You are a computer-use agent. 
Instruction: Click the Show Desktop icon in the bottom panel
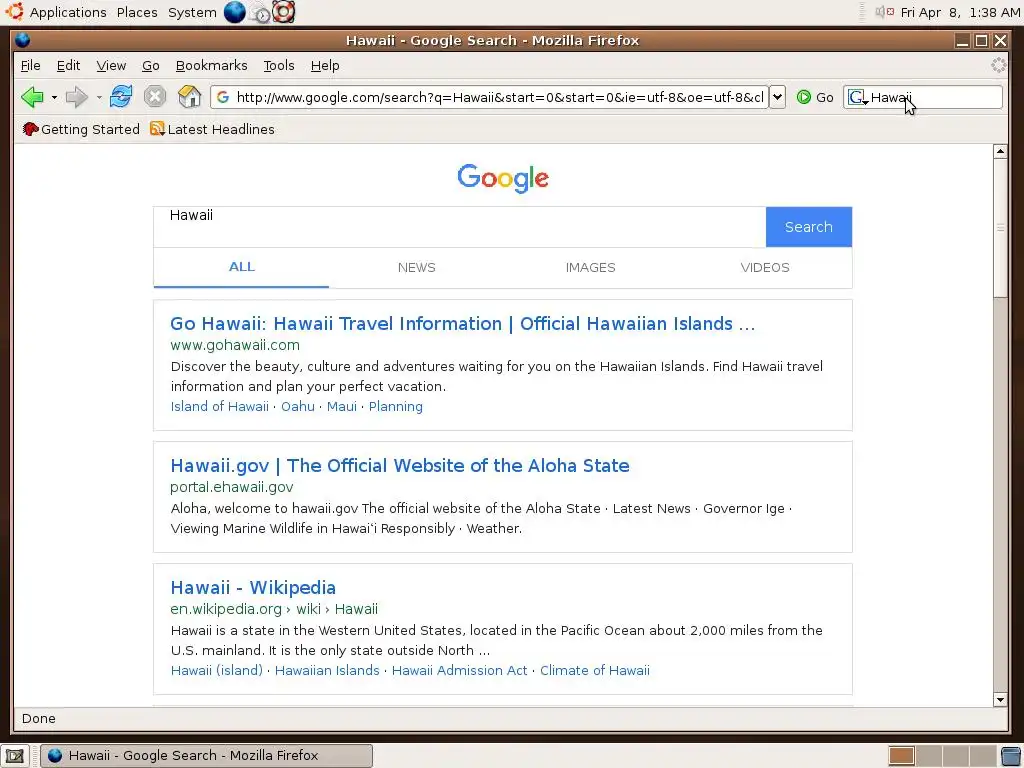click(15, 756)
